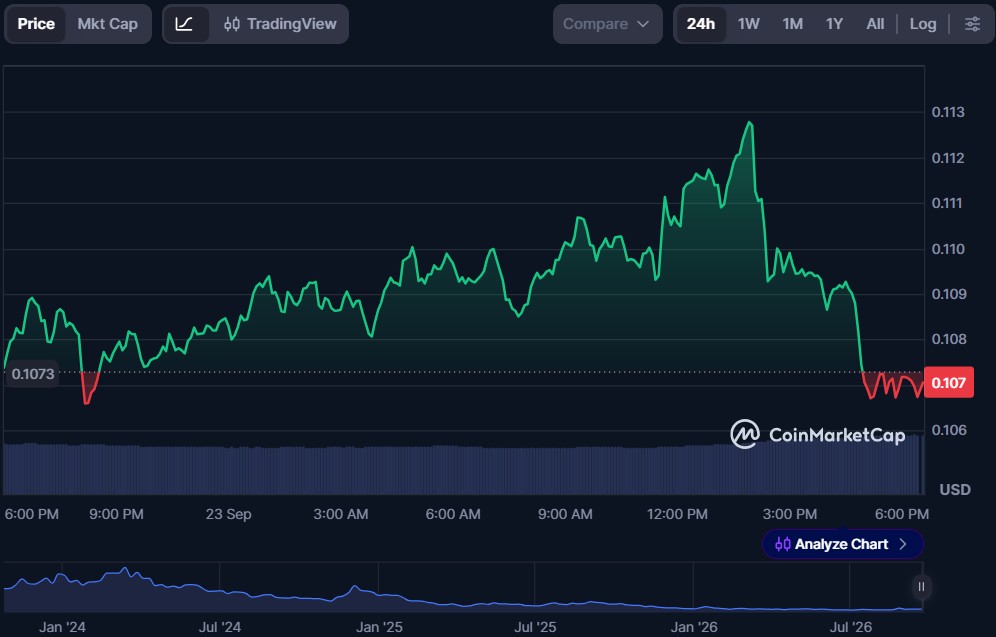
Task: Show All time price history
Action: coord(875,24)
